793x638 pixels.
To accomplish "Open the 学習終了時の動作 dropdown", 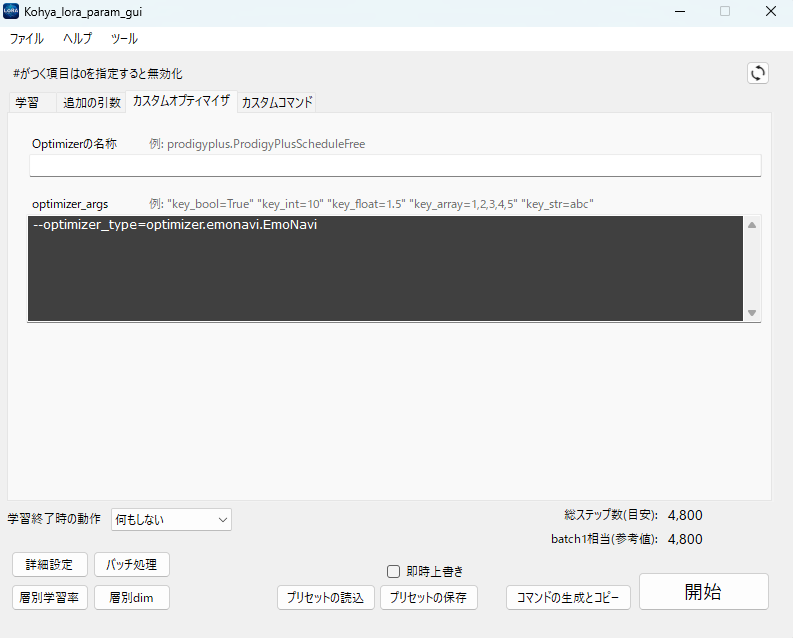I will pyautogui.click(x=171, y=519).
